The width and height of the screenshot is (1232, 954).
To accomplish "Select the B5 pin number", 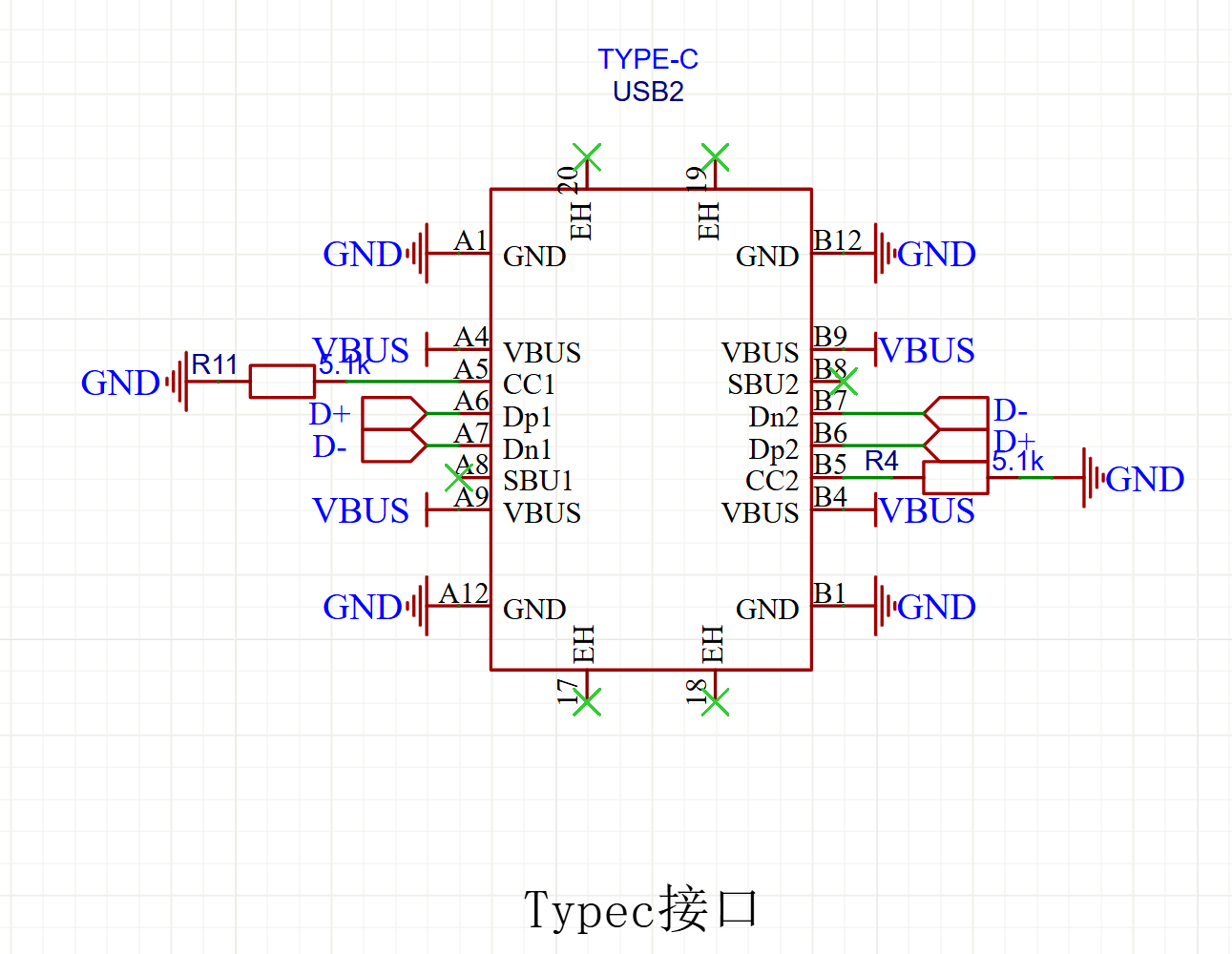I will coord(830,465).
